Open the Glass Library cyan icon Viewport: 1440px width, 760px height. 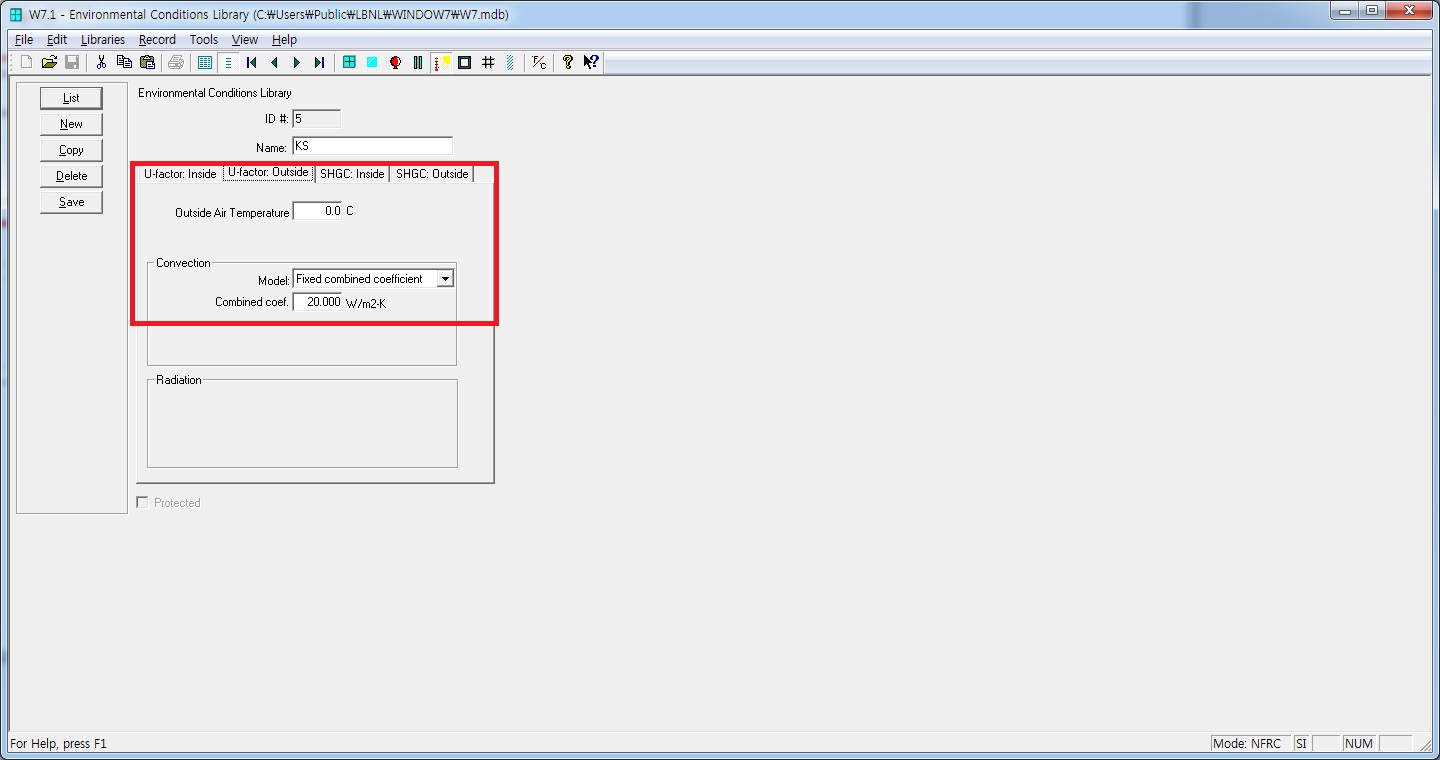372,63
